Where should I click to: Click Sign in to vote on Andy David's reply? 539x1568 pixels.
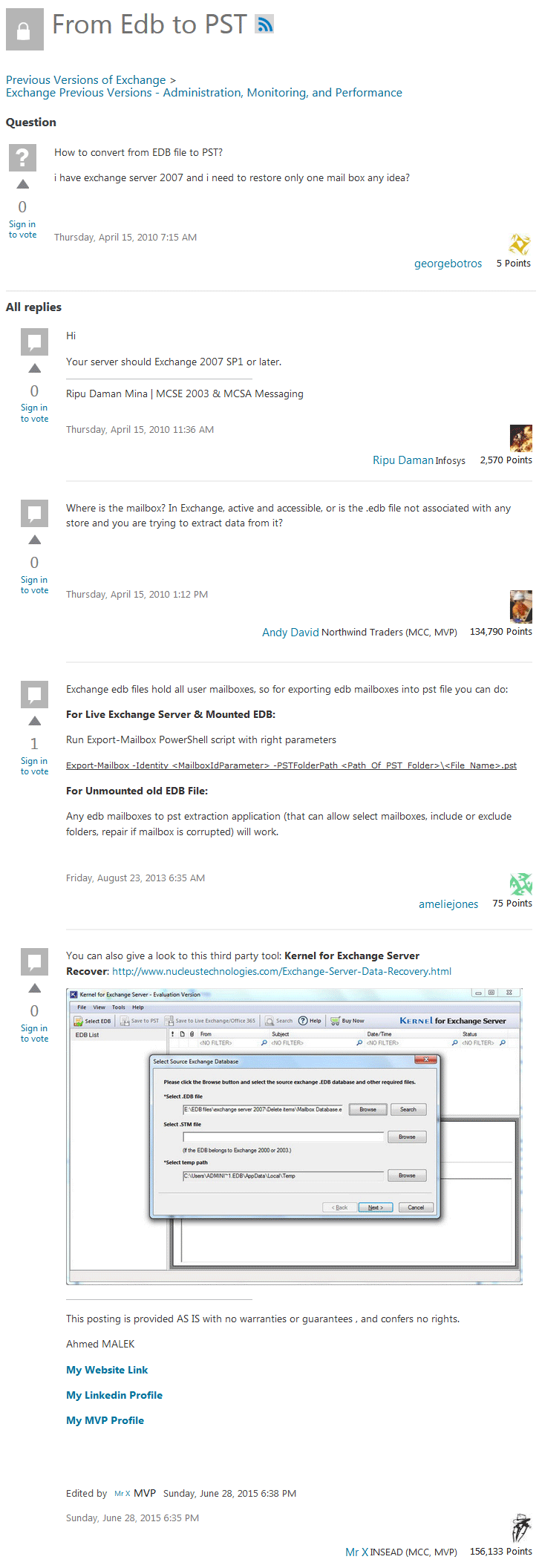(34, 585)
